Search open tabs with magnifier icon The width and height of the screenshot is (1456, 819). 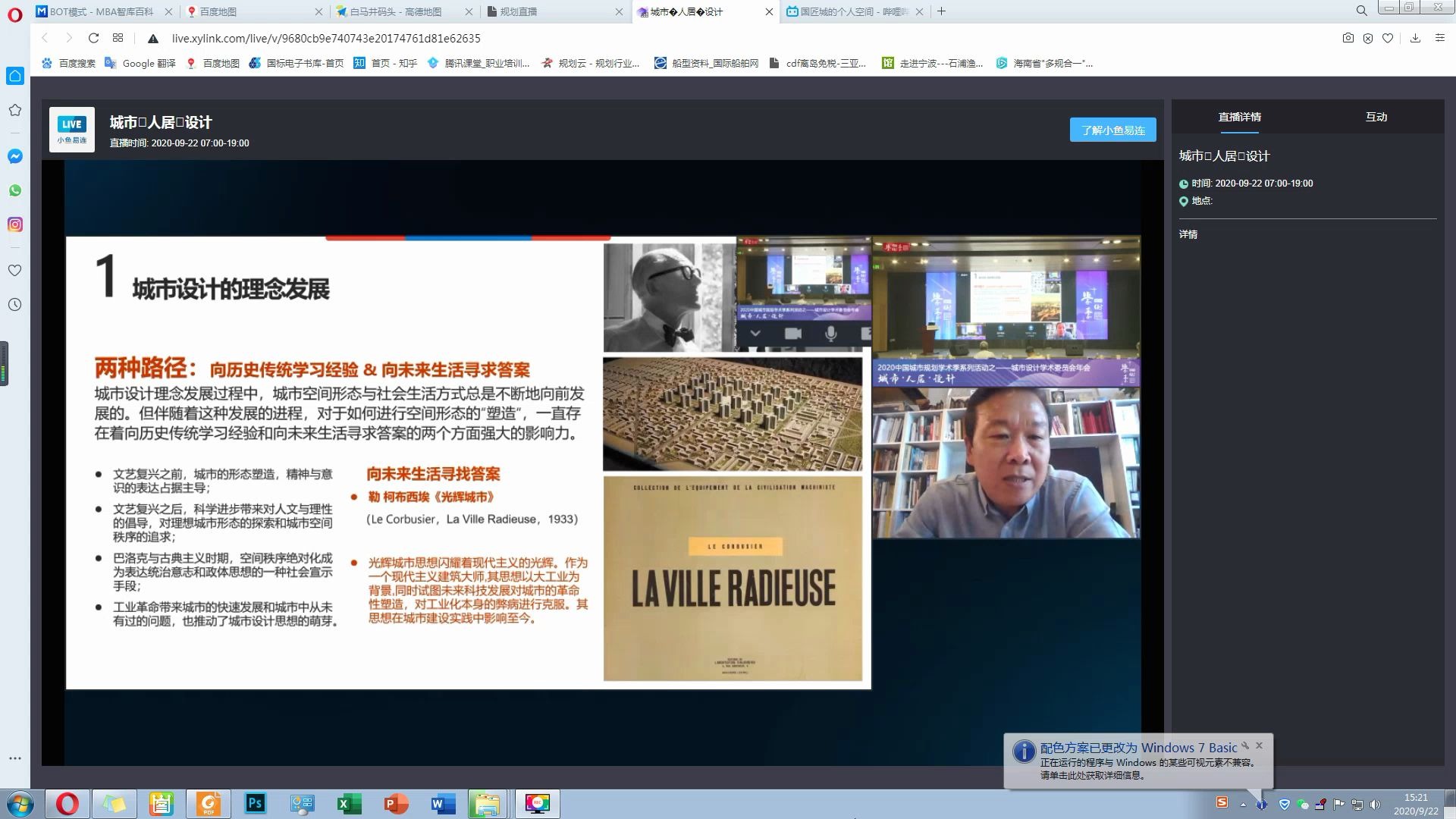pyautogui.click(x=1361, y=11)
